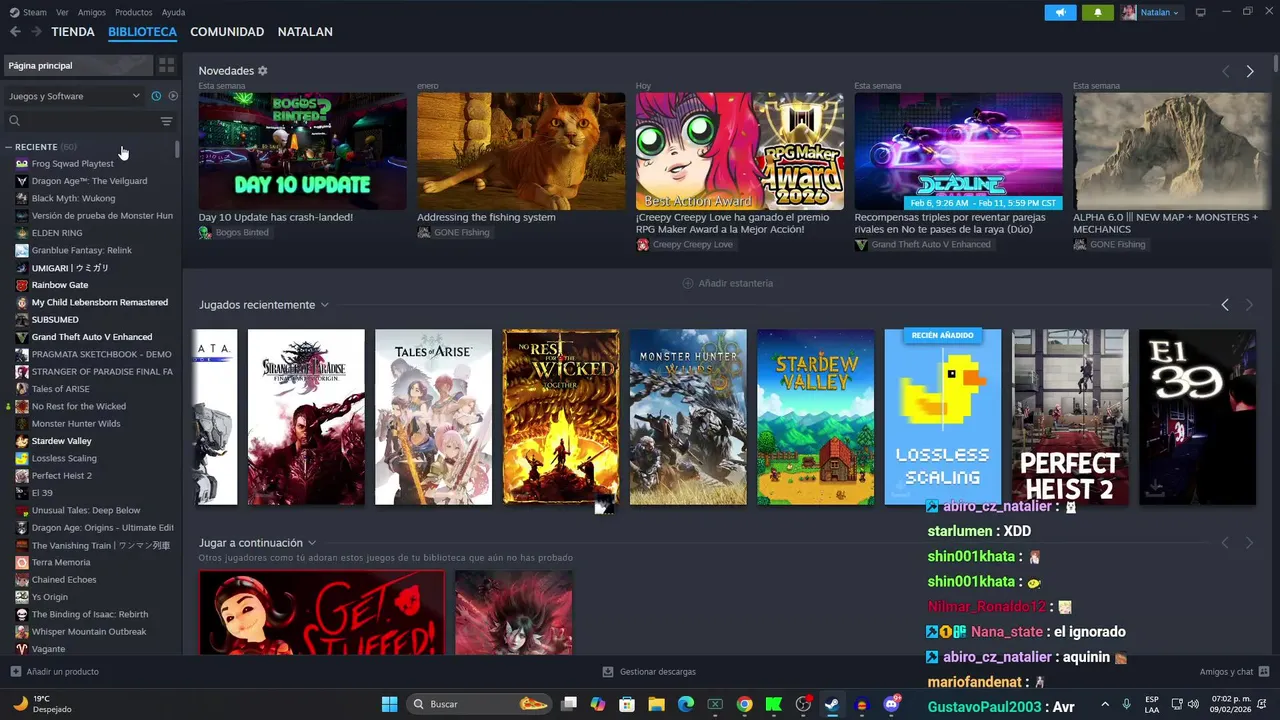Click Stardew Valley icon in sidebar
Image resolution: width=1280 pixels, height=720 pixels.
(22, 441)
